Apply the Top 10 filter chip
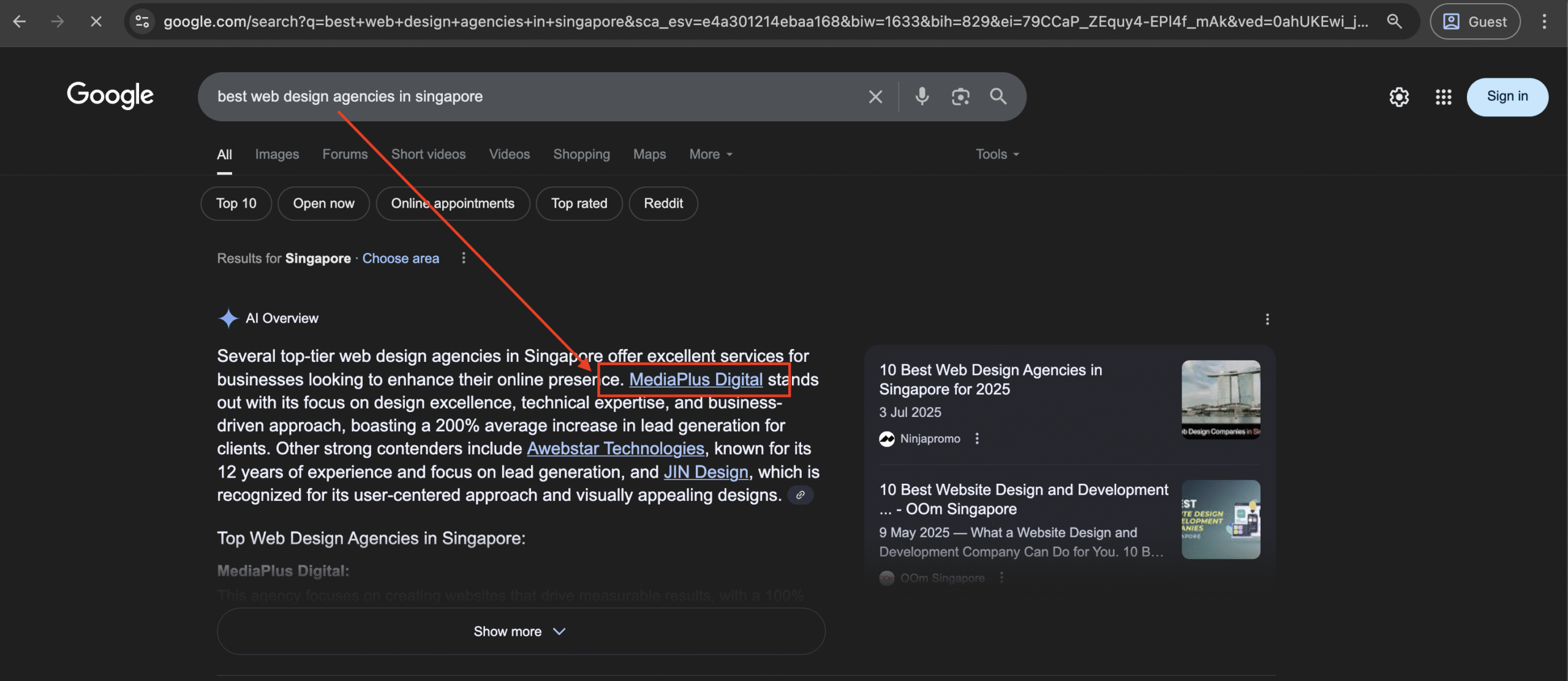1568x681 pixels. pos(236,203)
